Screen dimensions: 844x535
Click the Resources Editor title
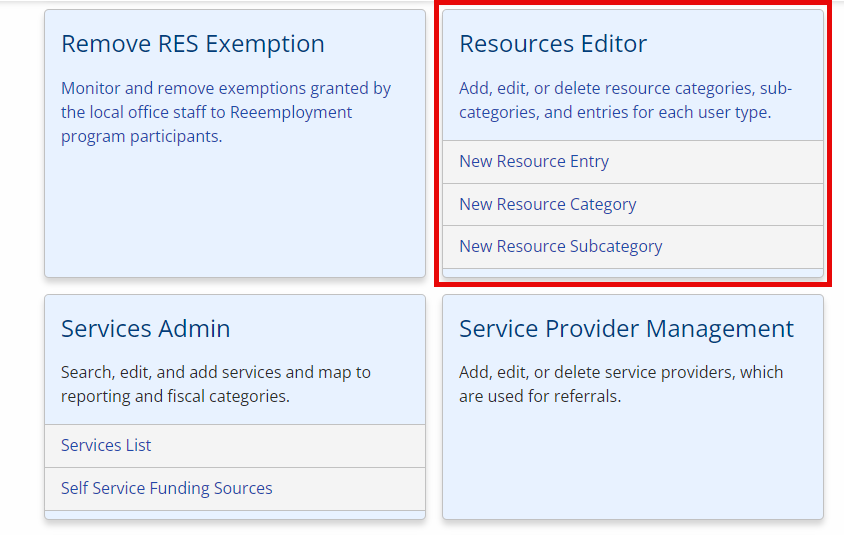click(553, 44)
